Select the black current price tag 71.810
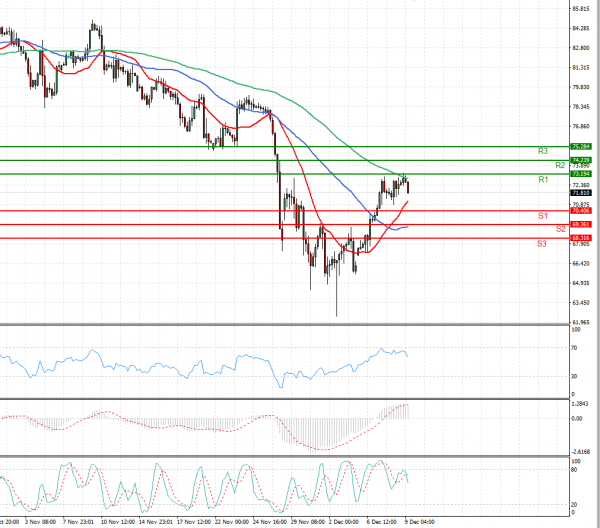600x528 pixels. tap(581, 193)
